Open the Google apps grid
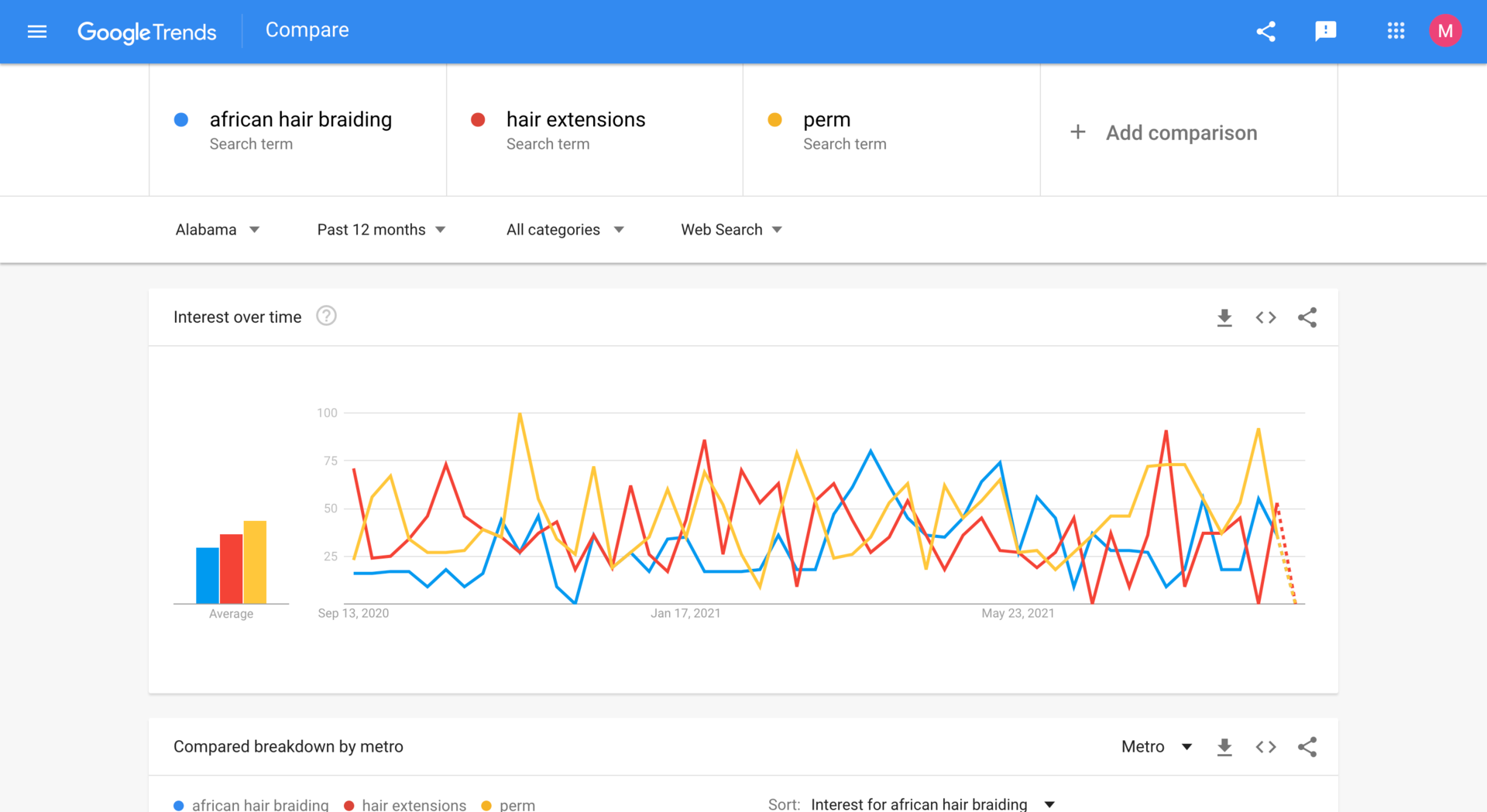The width and height of the screenshot is (1487, 812). (x=1396, y=31)
